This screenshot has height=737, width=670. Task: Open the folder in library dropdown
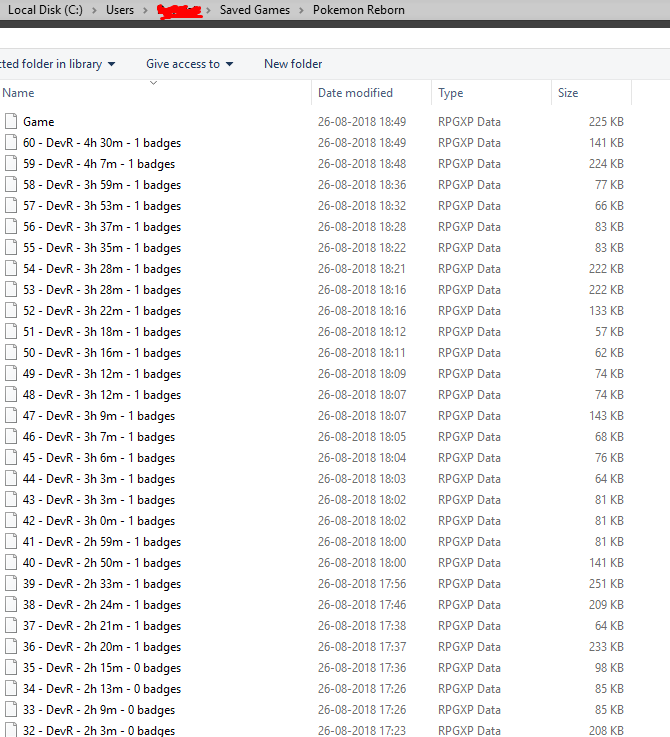(57, 64)
